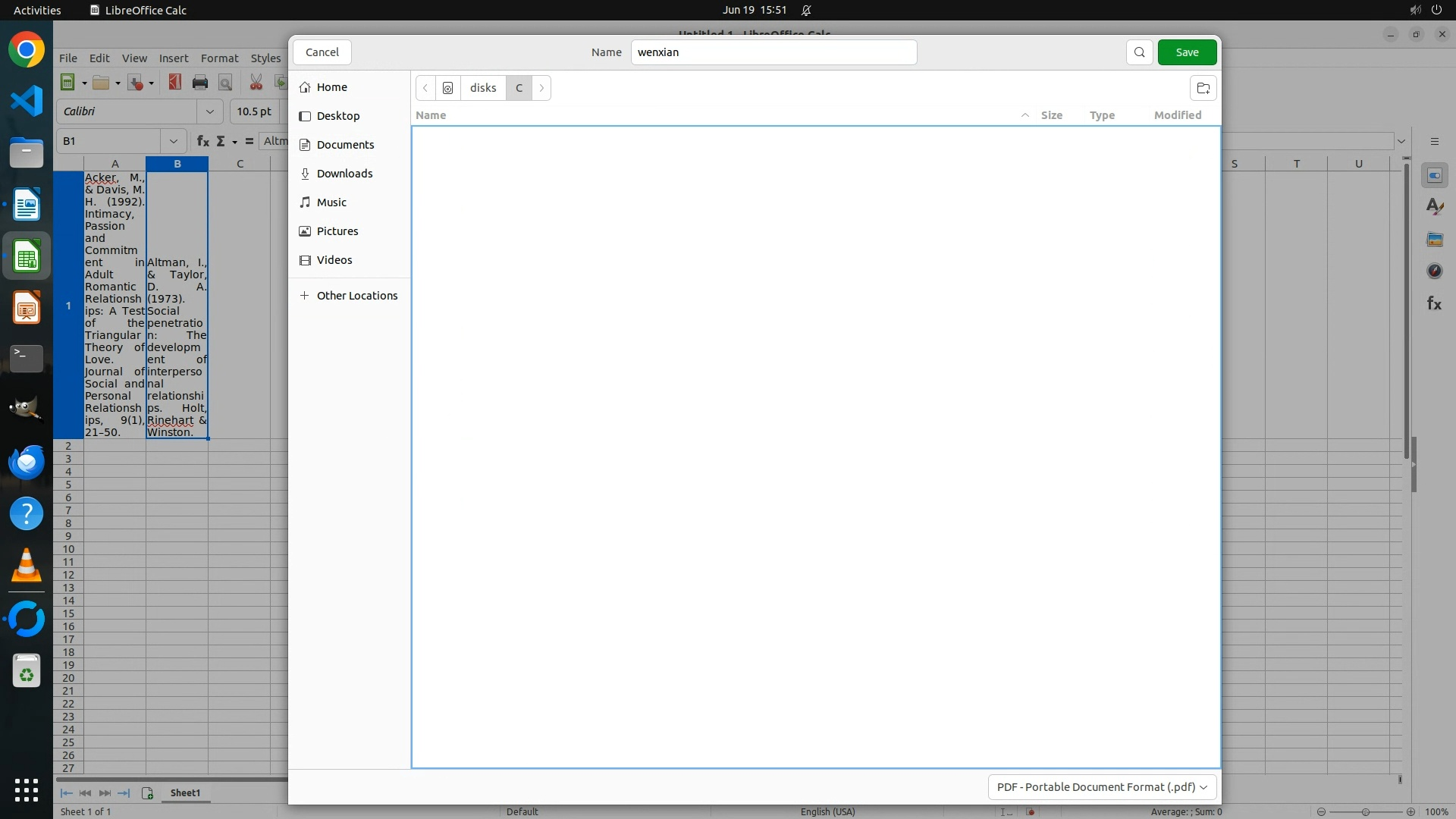This screenshot has height=819, width=1456.
Task: Open the sidebar Gallery panel icon
Action: coord(1434,240)
